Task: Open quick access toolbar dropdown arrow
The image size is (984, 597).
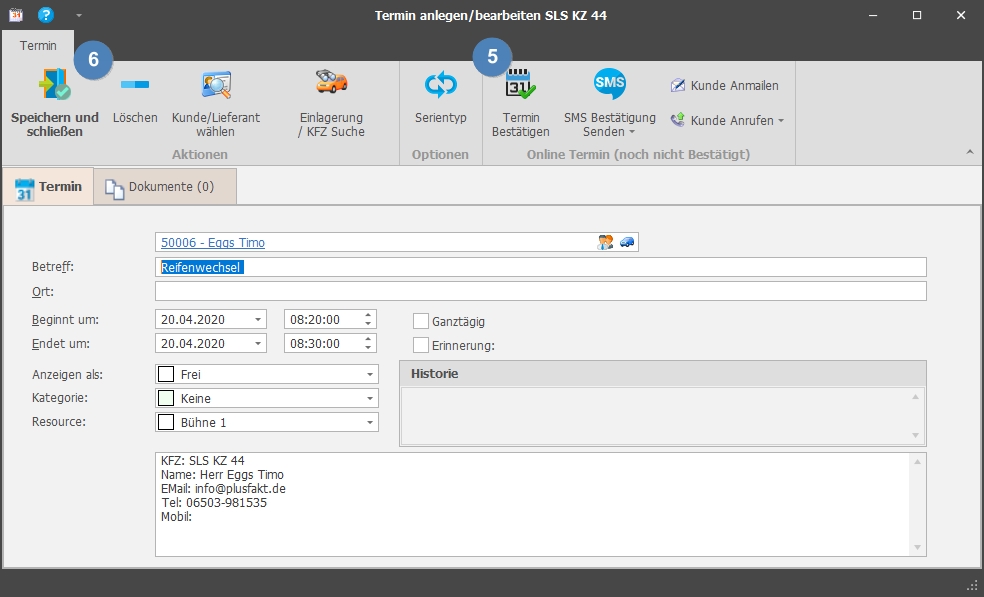Action: tap(78, 15)
